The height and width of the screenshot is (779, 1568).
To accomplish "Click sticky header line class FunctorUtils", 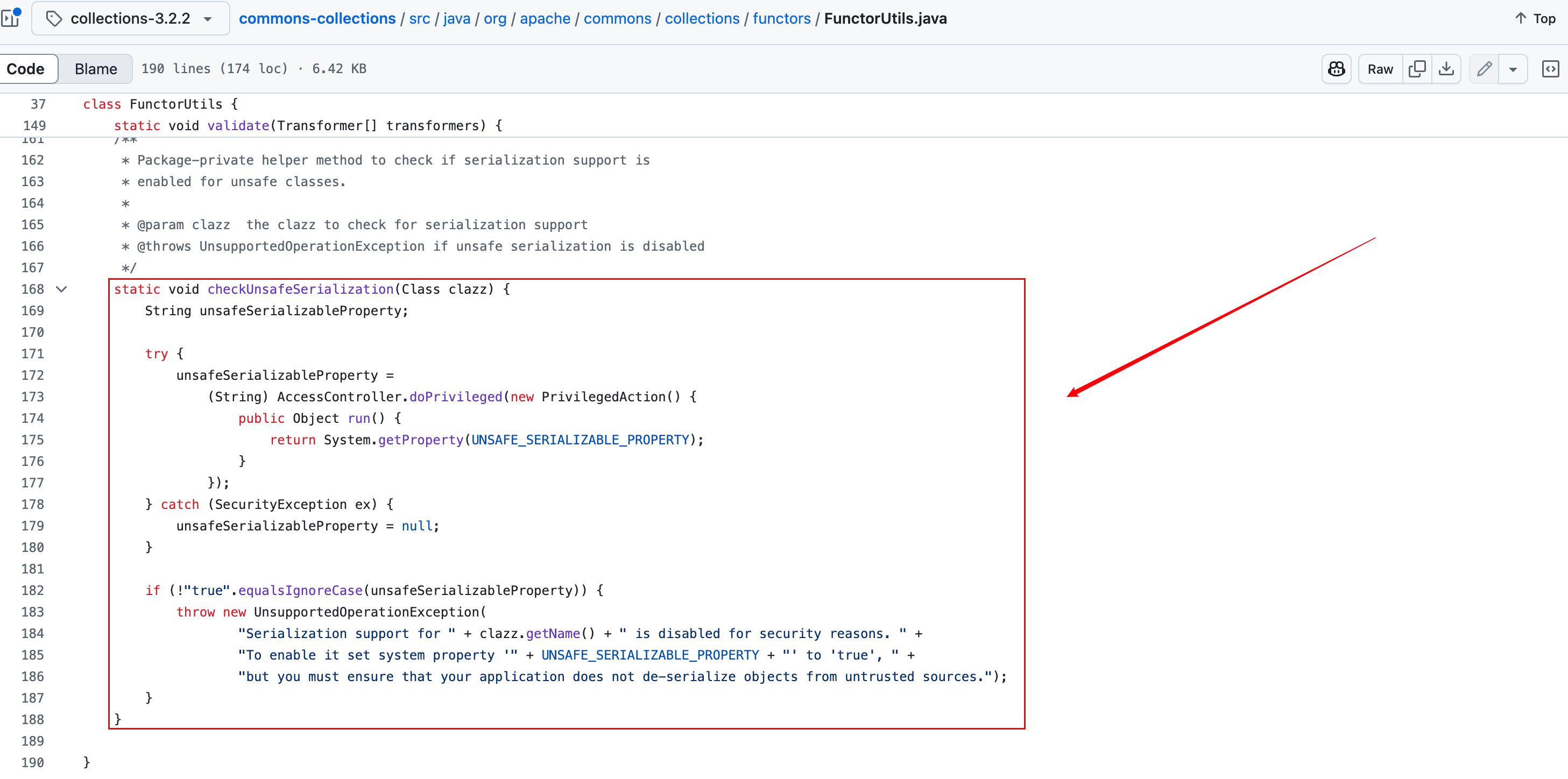I will (161, 104).
